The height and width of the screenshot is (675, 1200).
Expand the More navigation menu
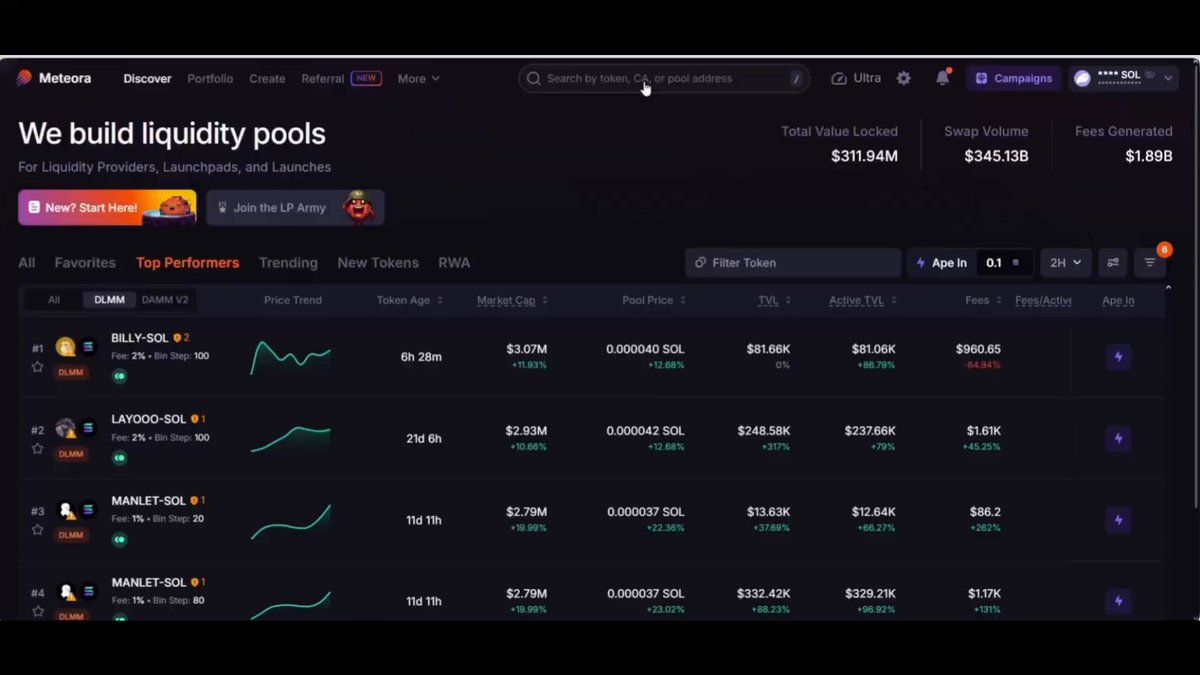coord(418,78)
